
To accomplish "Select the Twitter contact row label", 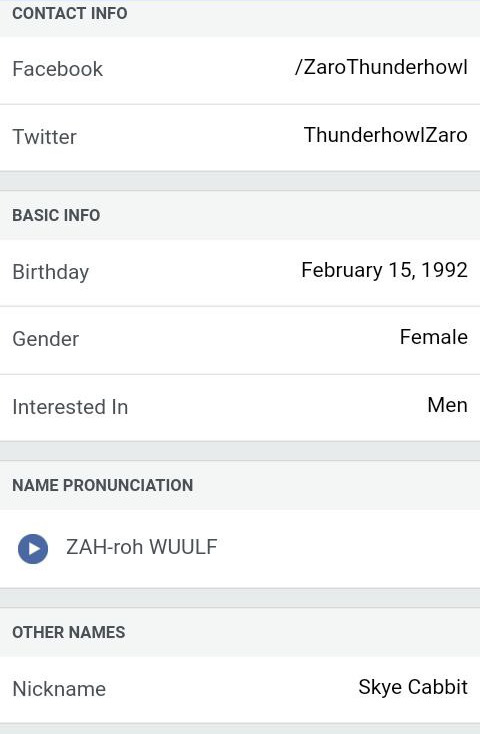I will pos(44,137).
